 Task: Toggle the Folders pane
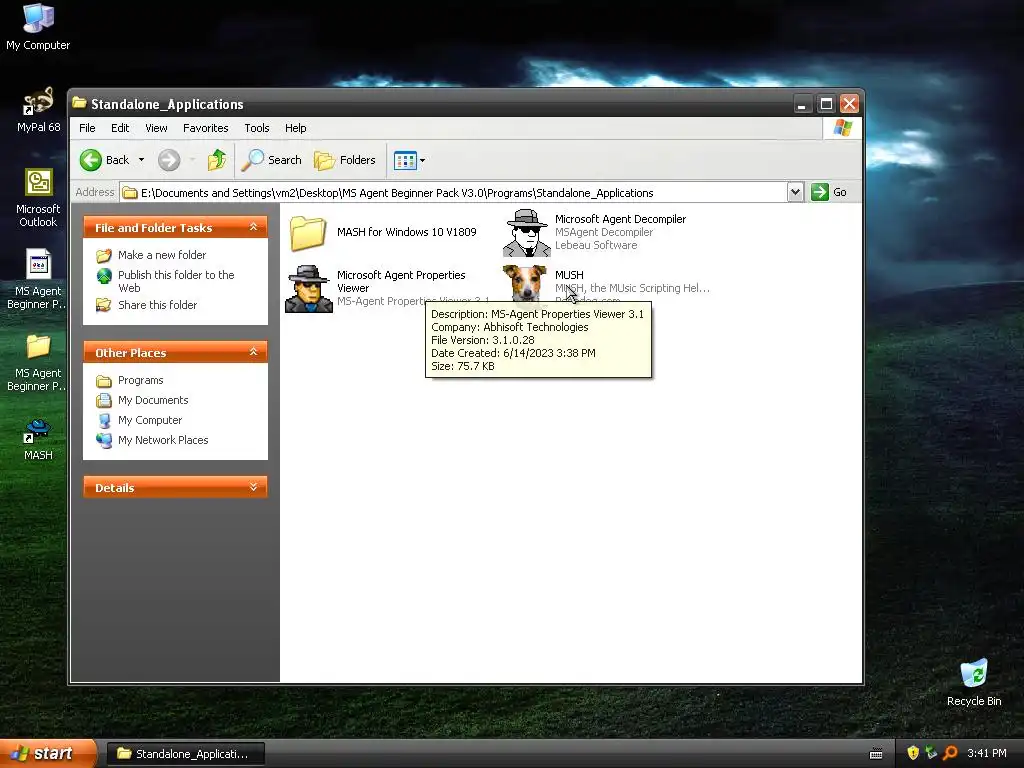(345, 160)
